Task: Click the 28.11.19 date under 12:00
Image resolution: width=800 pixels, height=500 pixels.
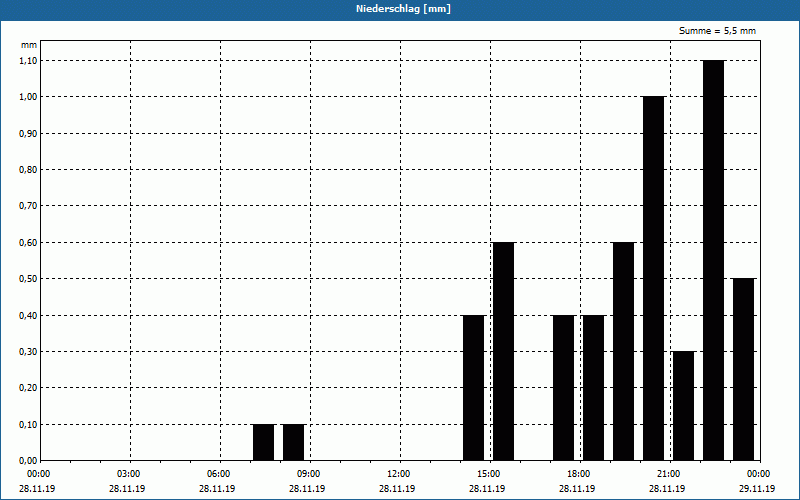Action: pyautogui.click(x=397, y=489)
